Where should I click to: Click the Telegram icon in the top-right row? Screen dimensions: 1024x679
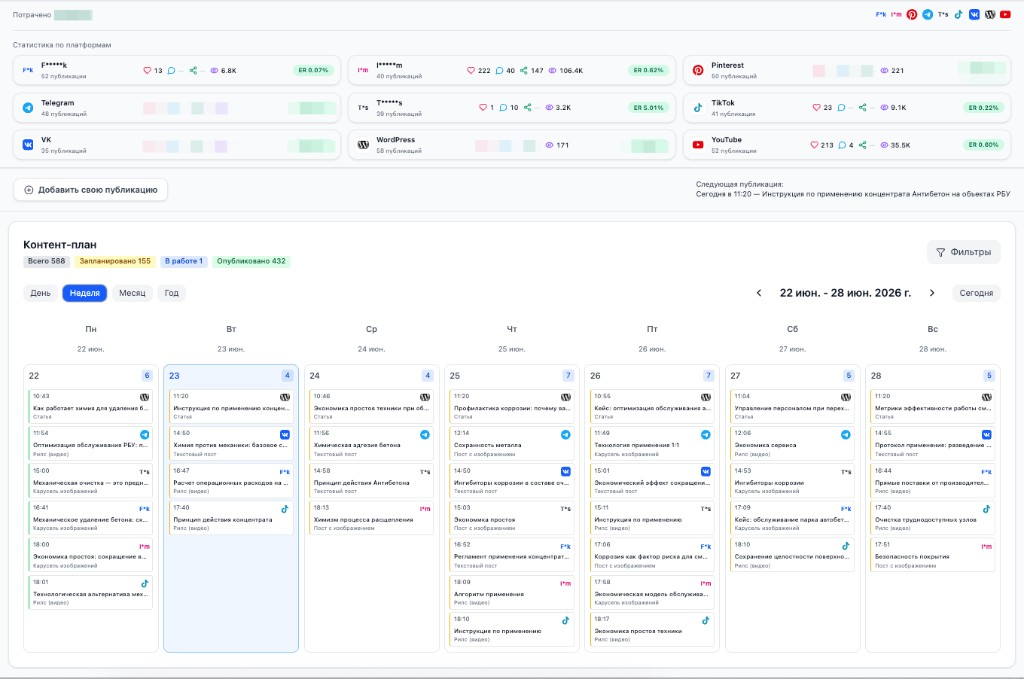(x=927, y=14)
